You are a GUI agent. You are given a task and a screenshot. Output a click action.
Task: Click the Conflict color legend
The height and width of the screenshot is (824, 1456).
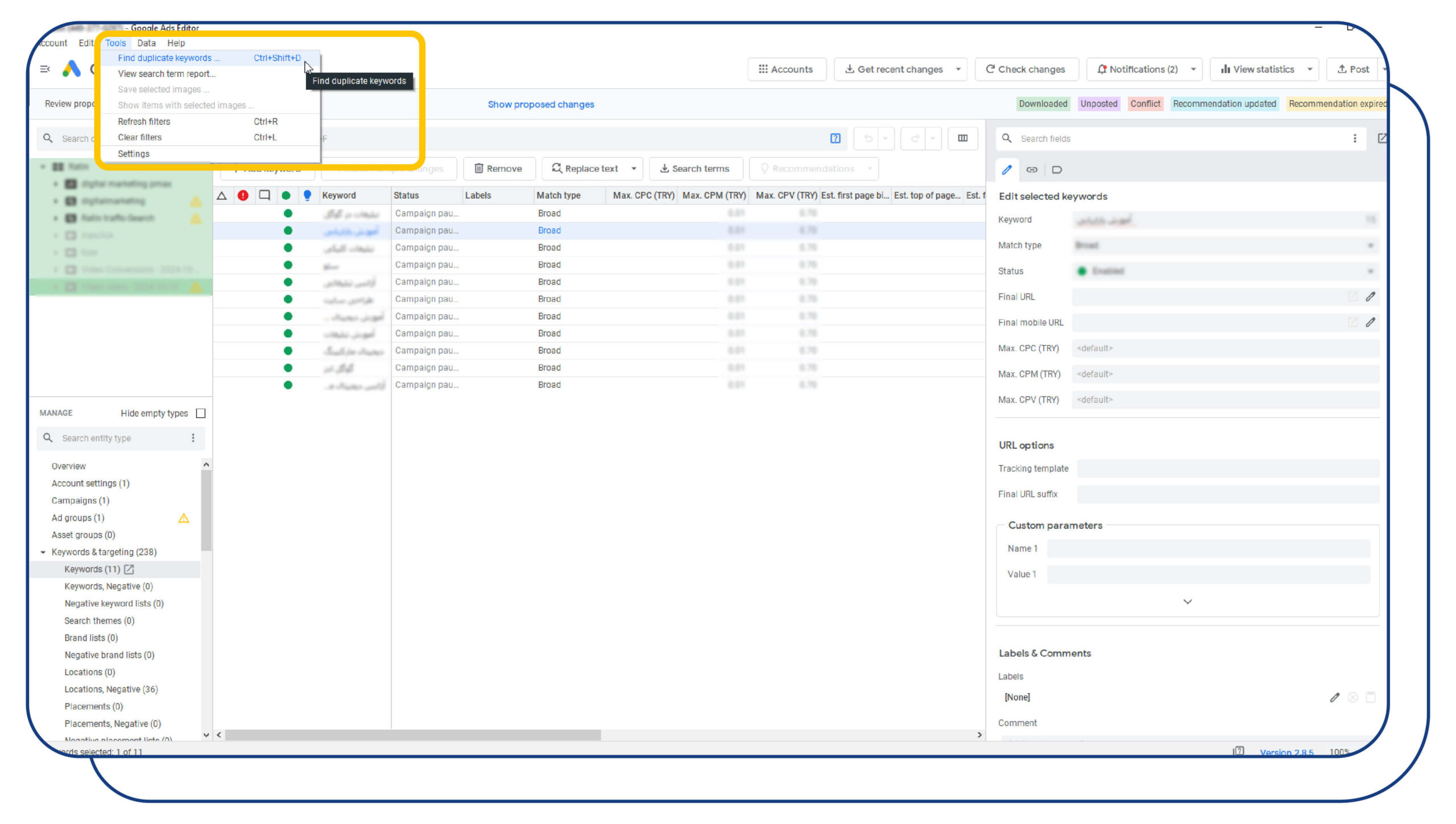tap(1145, 104)
